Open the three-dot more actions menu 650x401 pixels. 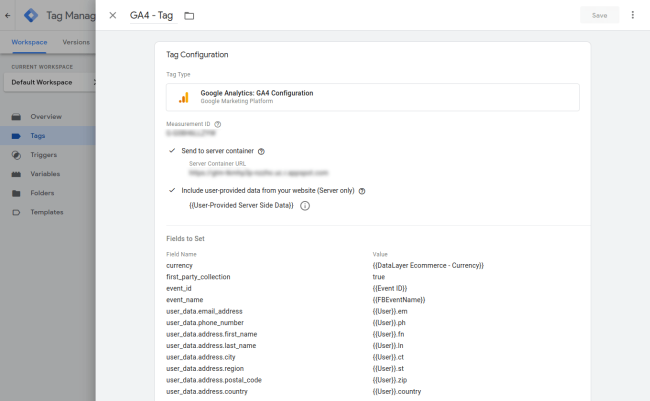632,16
